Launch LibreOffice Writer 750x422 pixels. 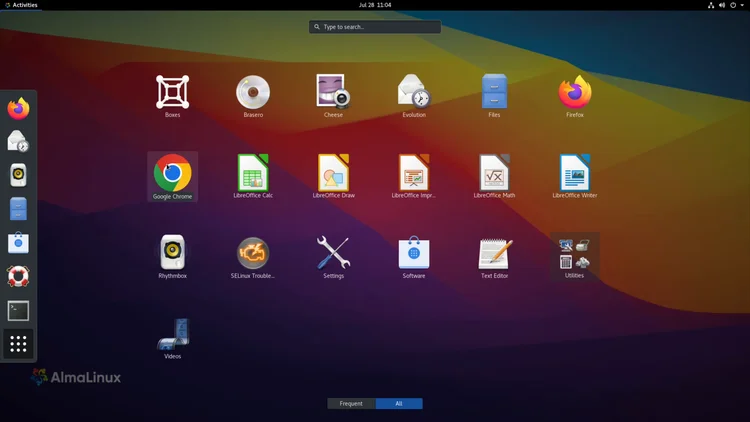point(574,176)
